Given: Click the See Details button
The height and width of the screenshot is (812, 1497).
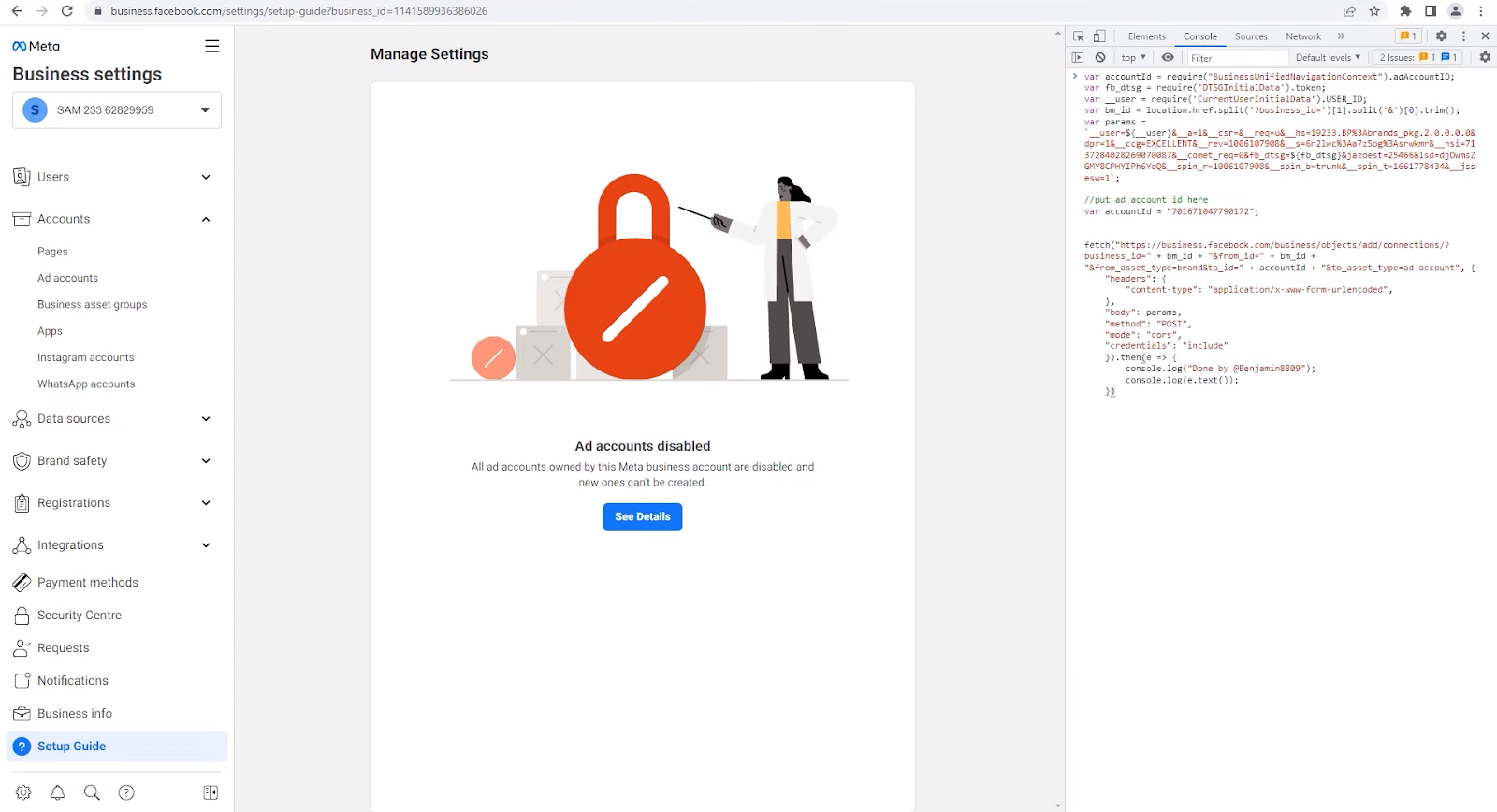Looking at the screenshot, I should (643, 517).
